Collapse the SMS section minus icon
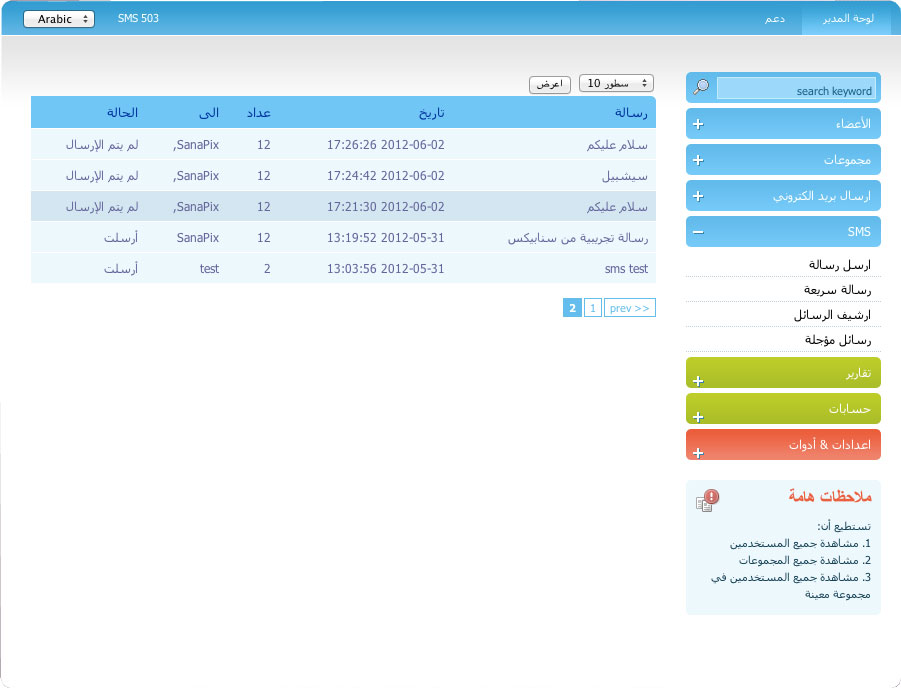This screenshot has width=901, height=688. [x=698, y=232]
